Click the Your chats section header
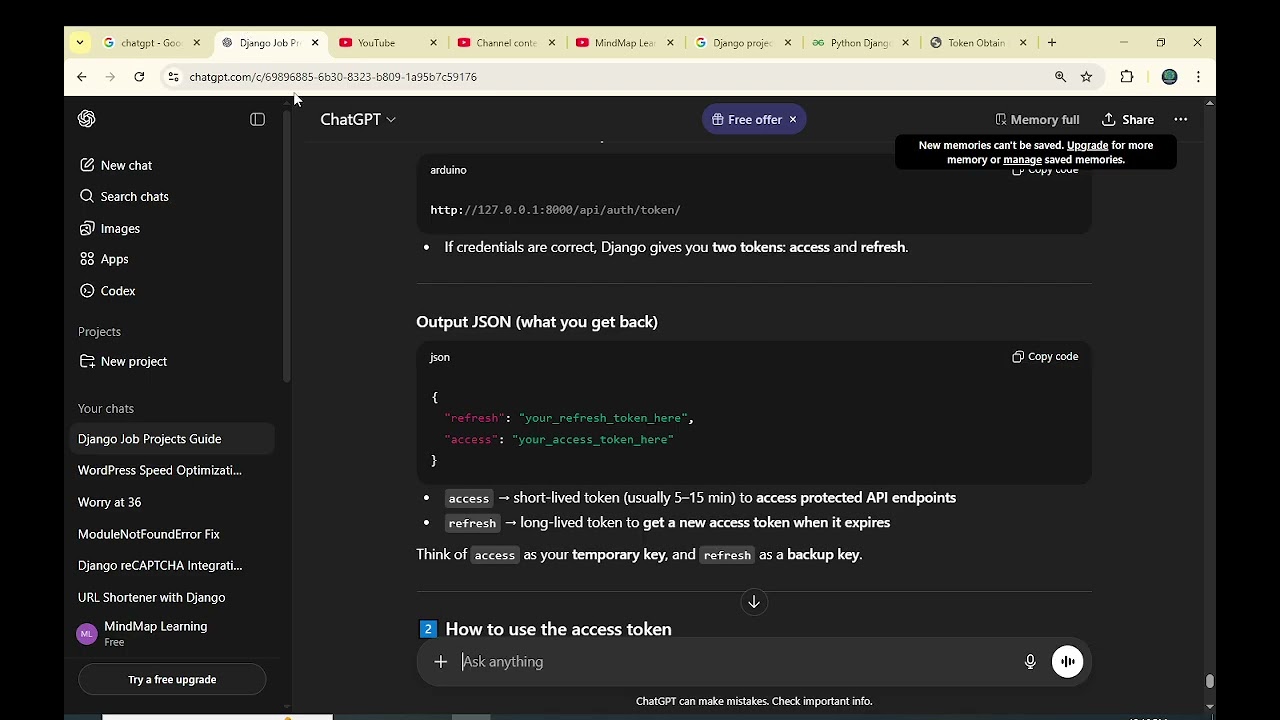 (x=106, y=409)
